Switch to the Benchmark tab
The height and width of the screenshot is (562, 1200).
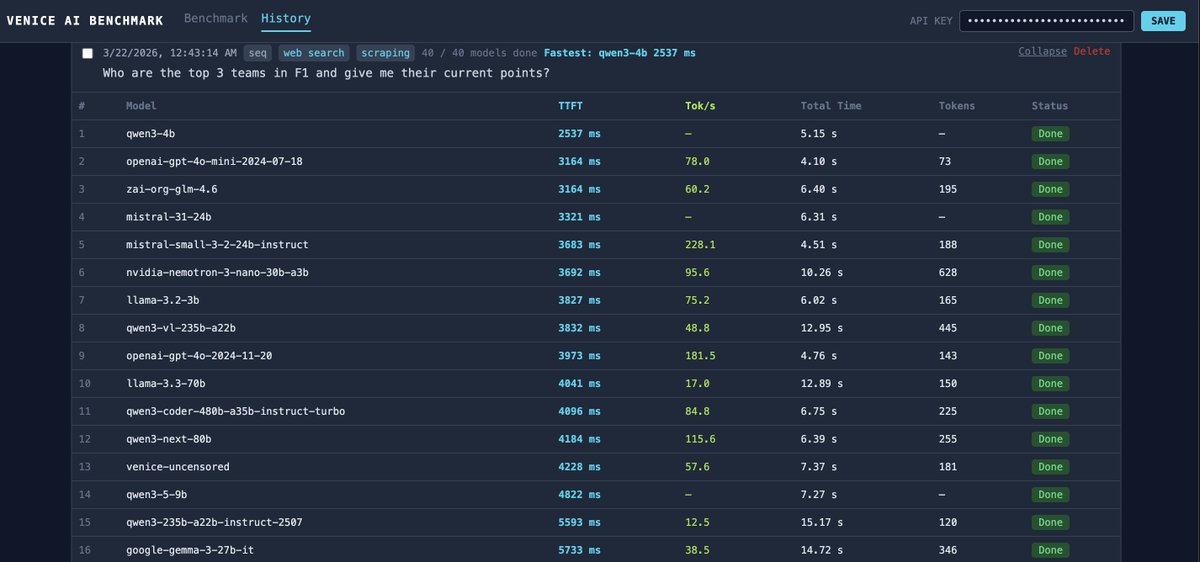[x=216, y=18]
